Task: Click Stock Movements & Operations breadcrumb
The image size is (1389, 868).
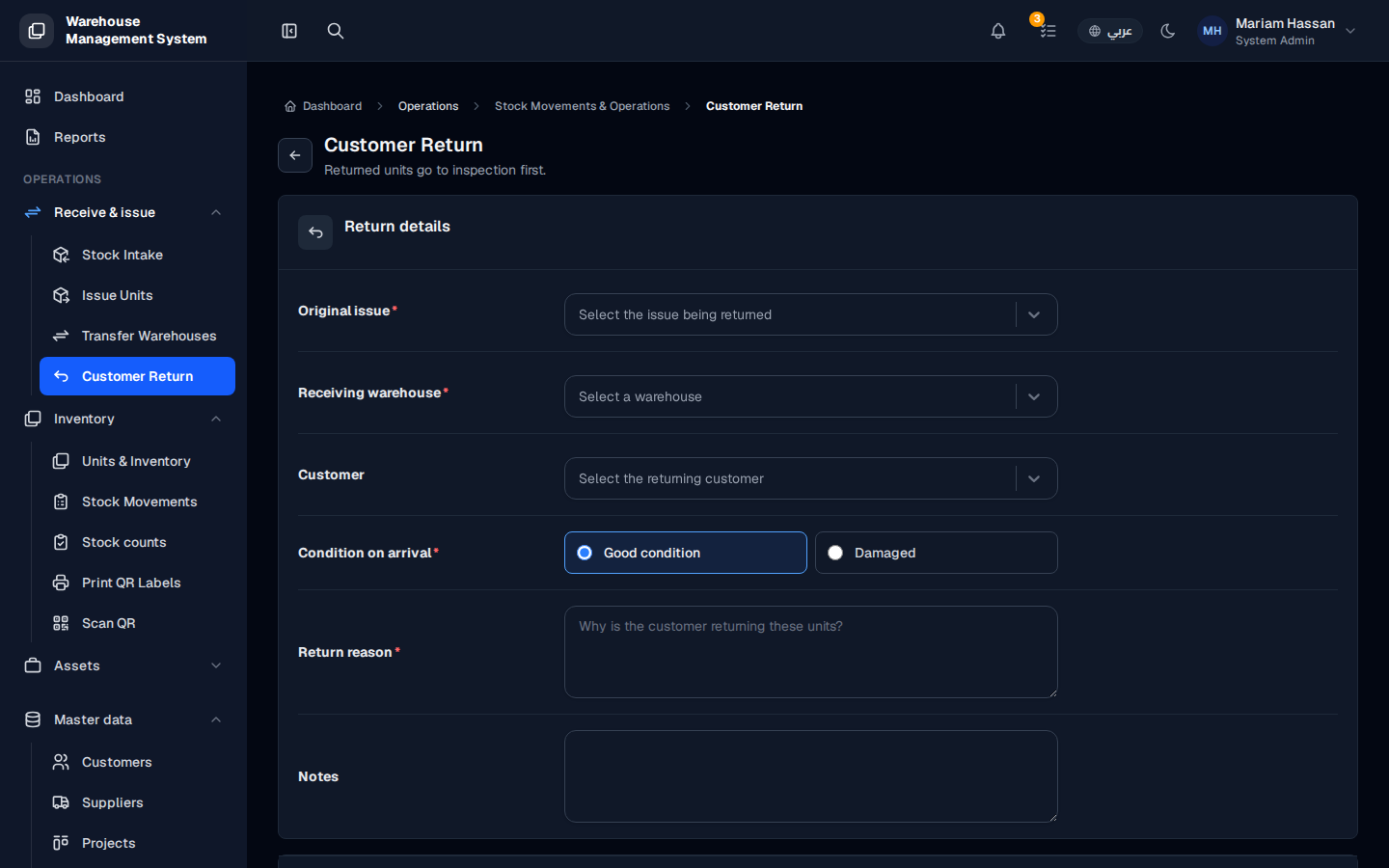Action: pos(582,106)
